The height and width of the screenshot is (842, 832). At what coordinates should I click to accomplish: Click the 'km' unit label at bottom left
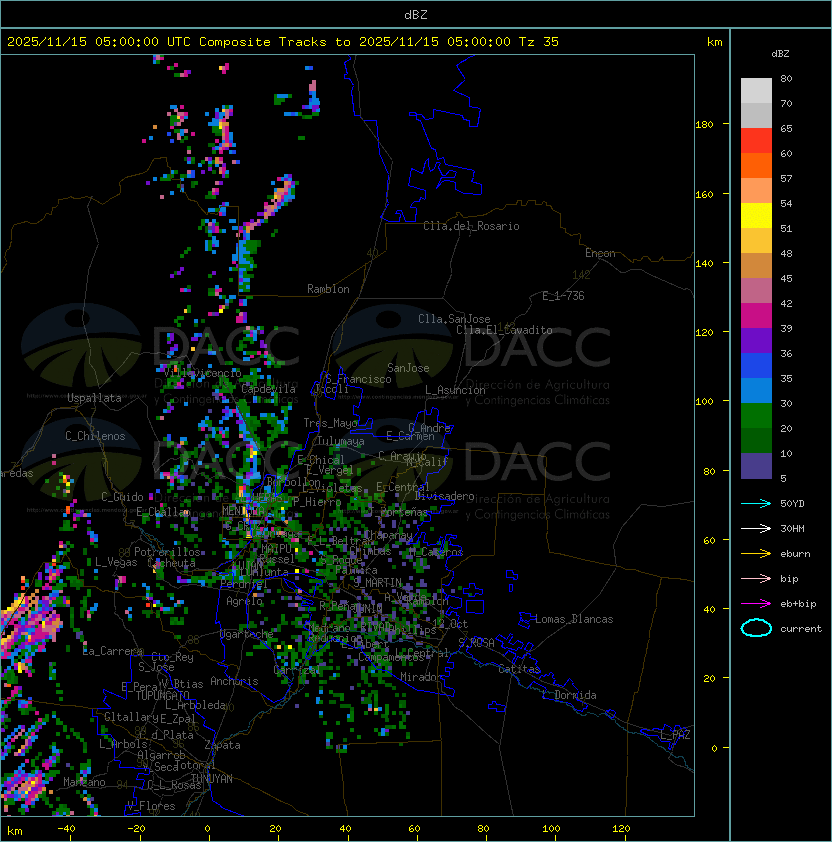(15, 832)
